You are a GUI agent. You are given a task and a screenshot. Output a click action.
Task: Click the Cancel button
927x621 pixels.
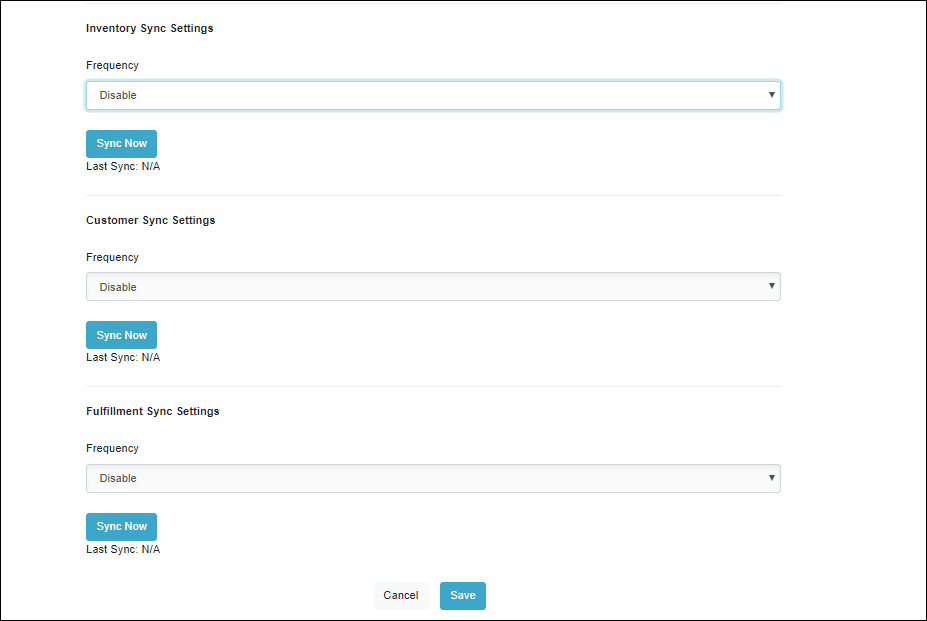(400, 595)
